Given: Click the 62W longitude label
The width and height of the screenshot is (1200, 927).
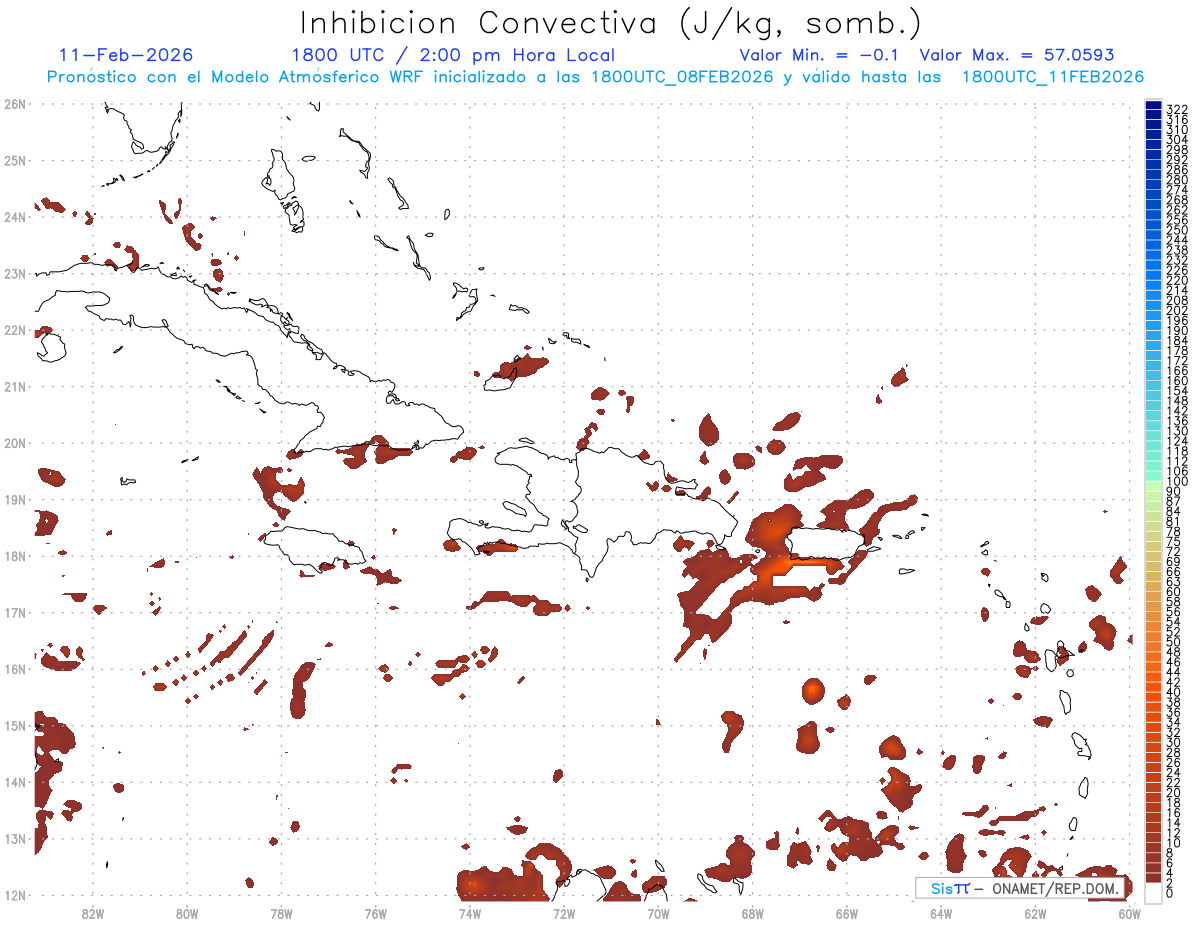Looking at the screenshot, I should point(1035,913).
